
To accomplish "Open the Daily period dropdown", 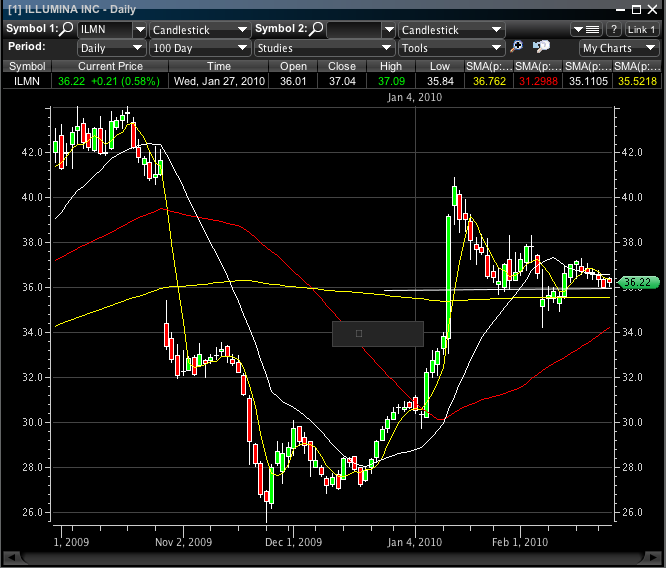I will pos(110,47).
